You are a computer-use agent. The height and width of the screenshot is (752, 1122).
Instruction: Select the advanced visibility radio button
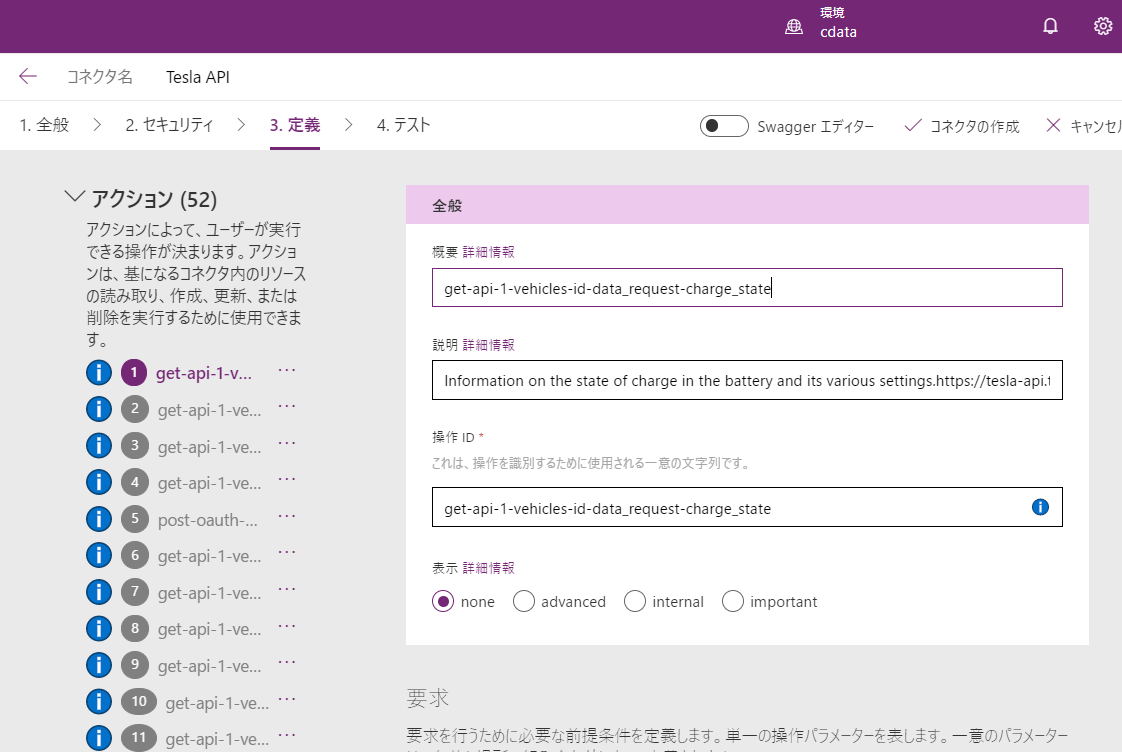pos(524,602)
